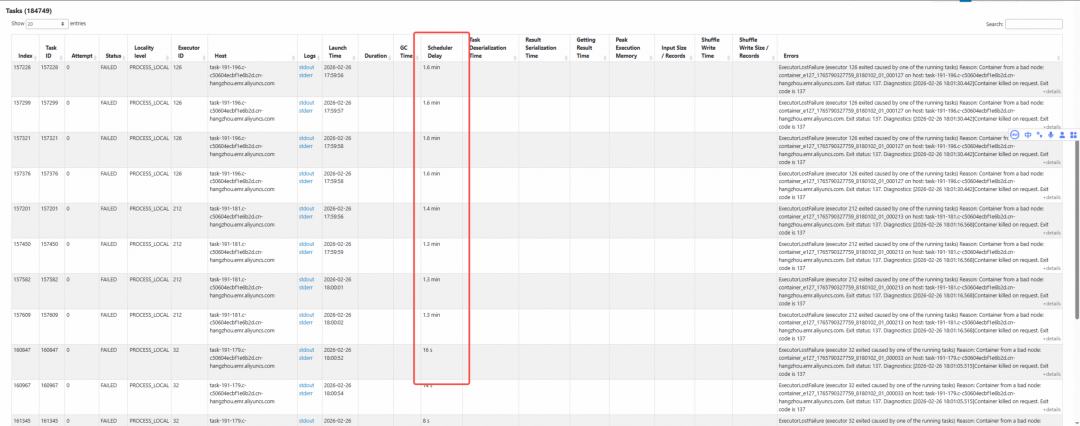The width and height of the screenshot is (1080, 426).
Task: Open stderr log for task 157299
Action: pos(306,109)
